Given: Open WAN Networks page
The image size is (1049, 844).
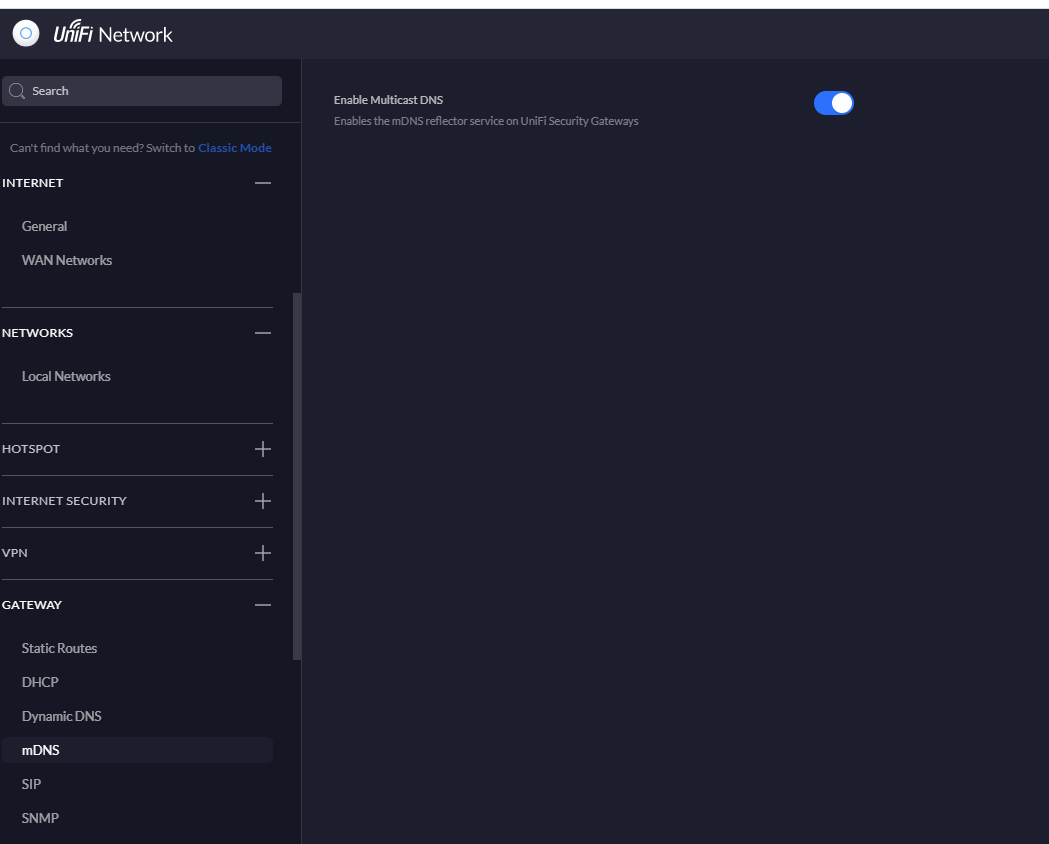Looking at the screenshot, I should pyautogui.click(x=67, y=261).
